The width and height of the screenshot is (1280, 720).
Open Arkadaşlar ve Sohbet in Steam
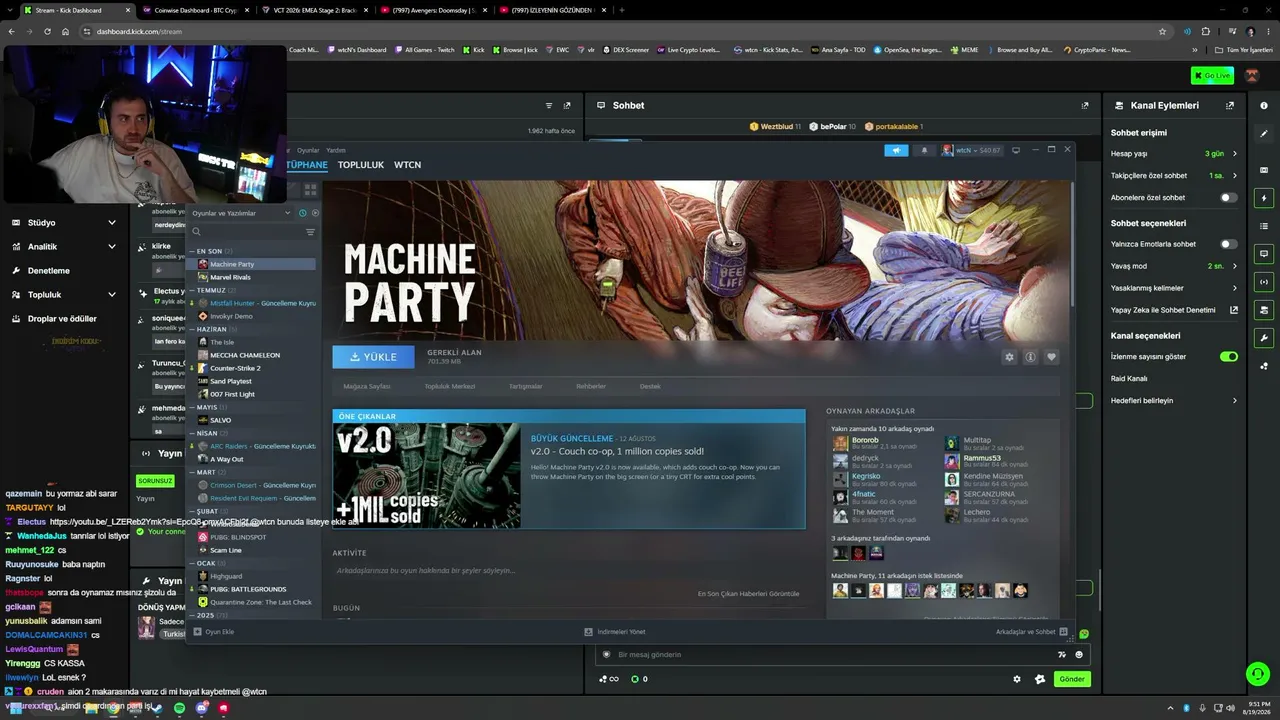tap(1032, 632)
